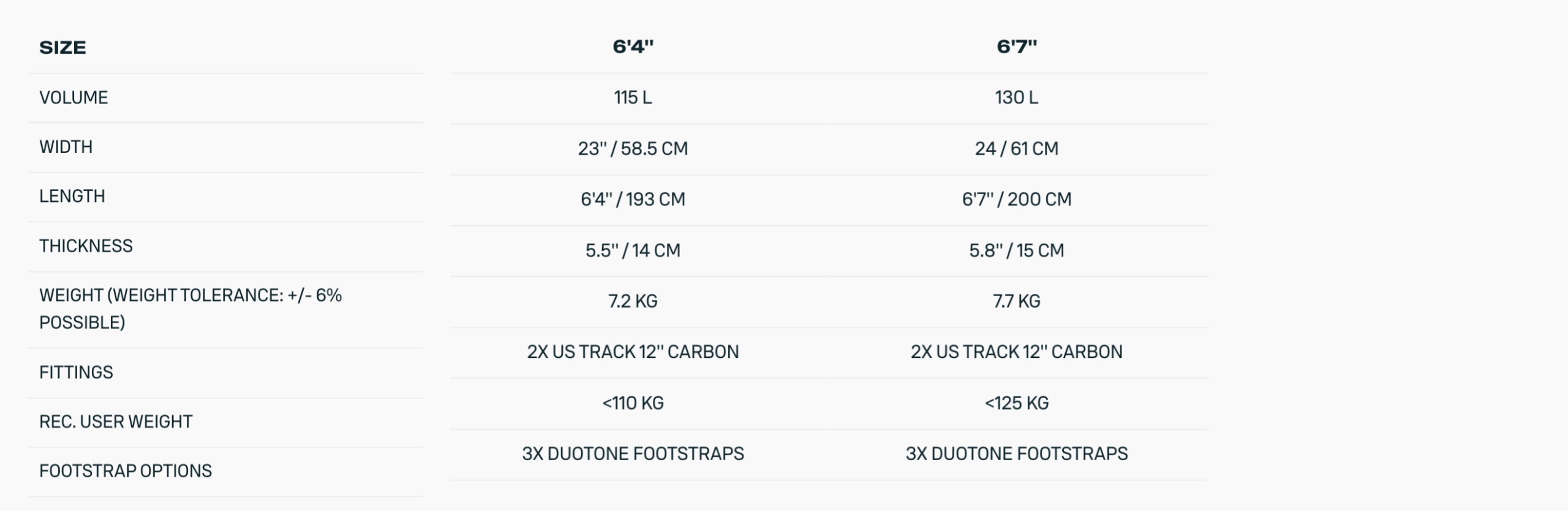The image size is (1568, 511).
Task: Click the FITTINGS row label
Action: tap(76, 373)
